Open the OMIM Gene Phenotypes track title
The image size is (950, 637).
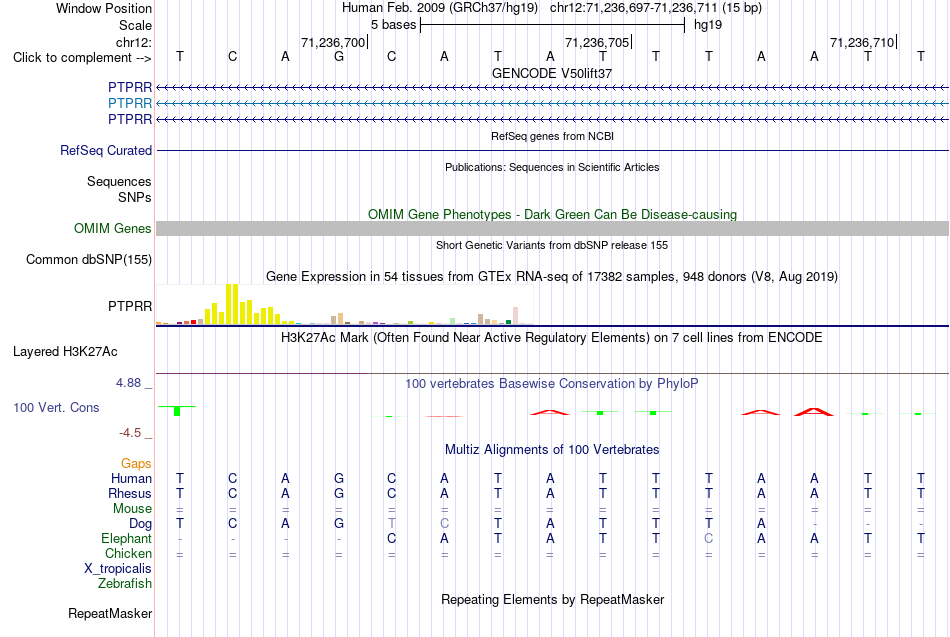[552, 215]
